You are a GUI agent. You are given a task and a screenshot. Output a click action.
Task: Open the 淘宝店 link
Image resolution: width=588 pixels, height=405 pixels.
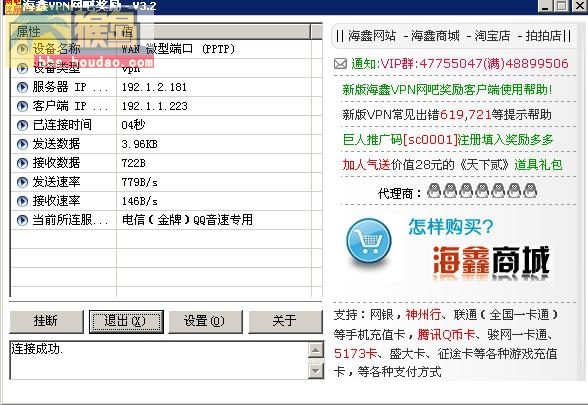tap(492, 36)
